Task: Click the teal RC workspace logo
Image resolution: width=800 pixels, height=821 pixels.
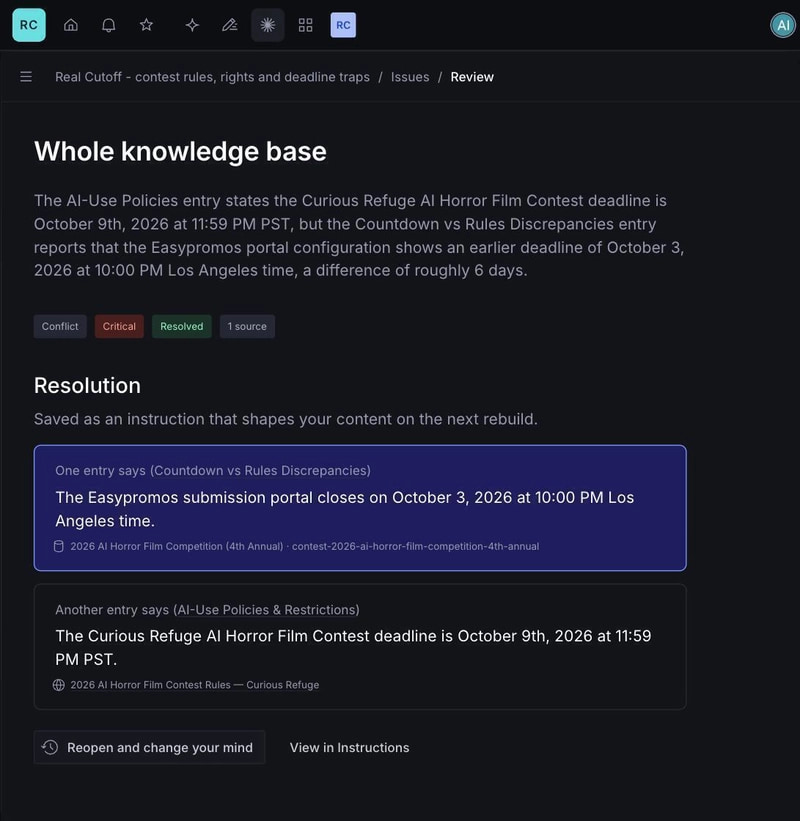Action: click(x=29, y=25)
